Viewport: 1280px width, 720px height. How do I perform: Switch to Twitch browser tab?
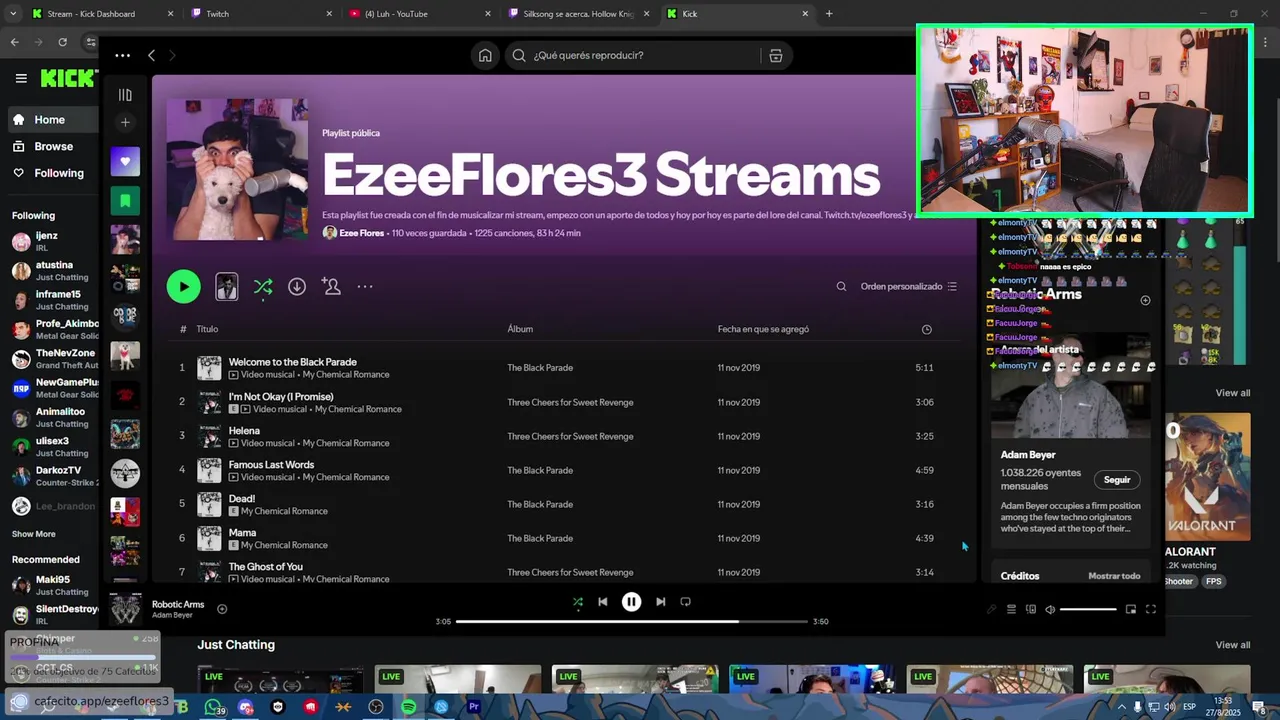[x=260, y=14]
